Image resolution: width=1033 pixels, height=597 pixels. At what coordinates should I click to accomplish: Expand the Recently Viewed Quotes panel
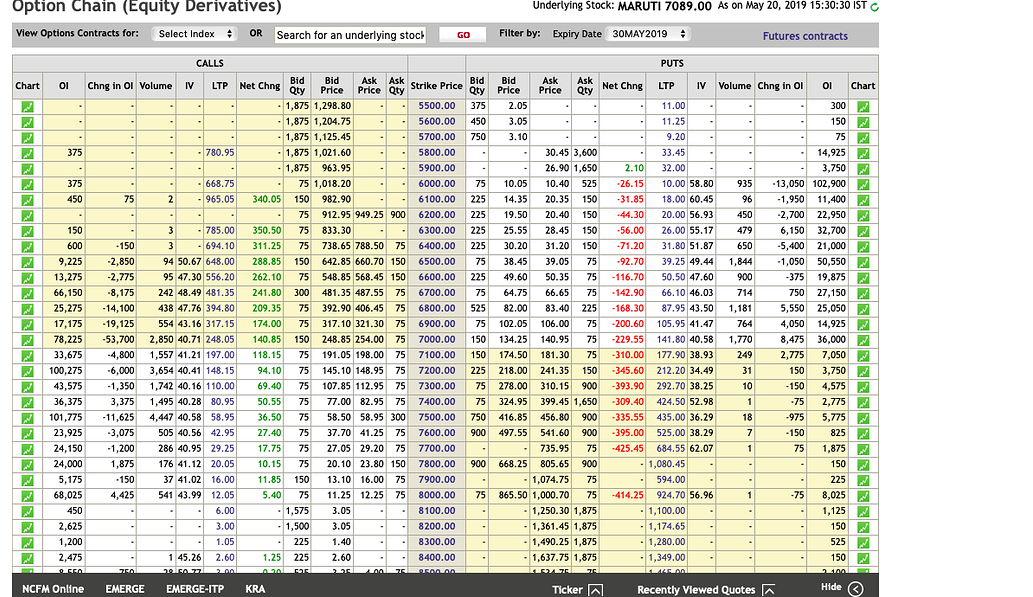pyautogui.click(x=768, y=589)
